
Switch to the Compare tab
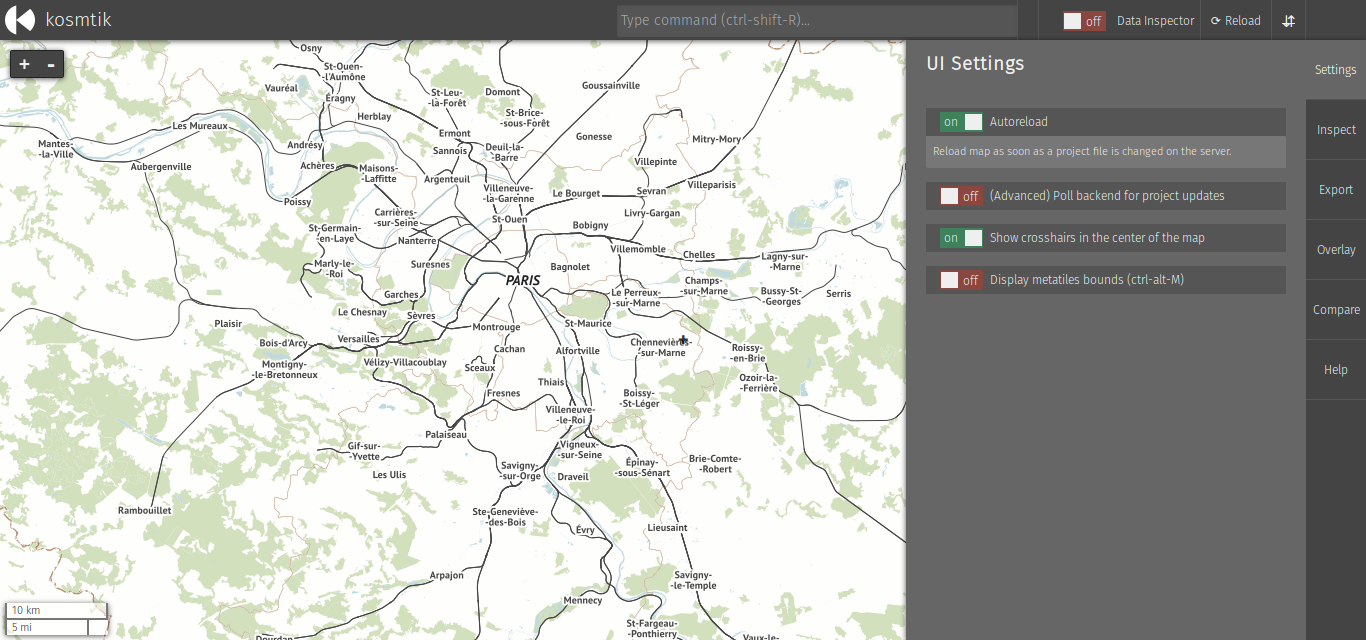(x=1336, y=310)
